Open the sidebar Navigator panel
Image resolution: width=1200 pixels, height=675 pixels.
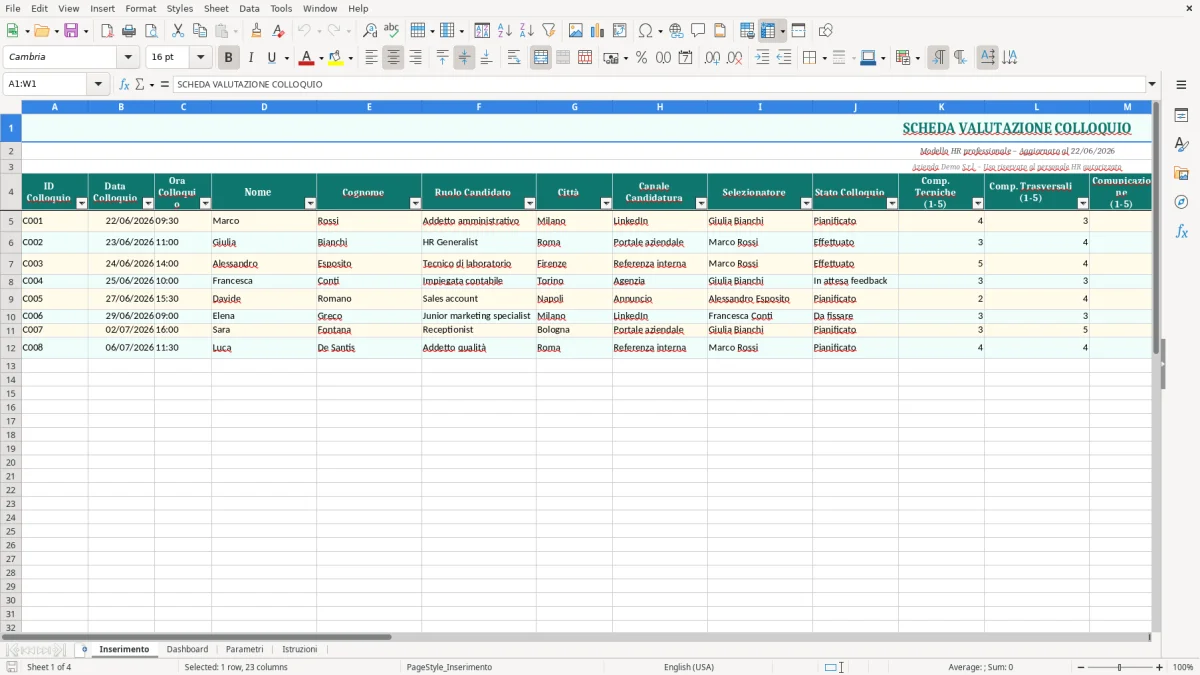pos(1182,202)
